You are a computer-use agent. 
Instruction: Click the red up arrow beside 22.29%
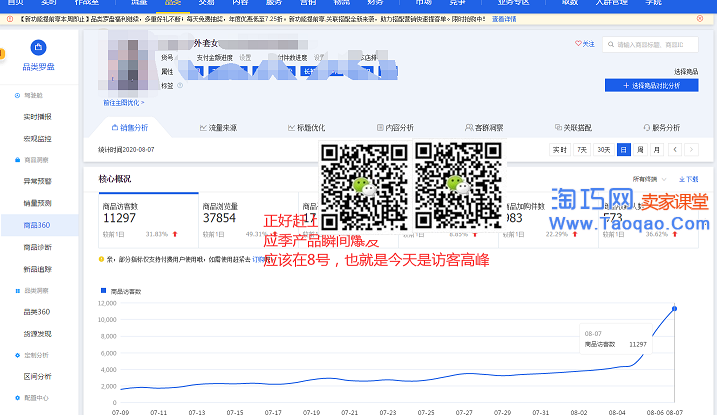point(575,234)
